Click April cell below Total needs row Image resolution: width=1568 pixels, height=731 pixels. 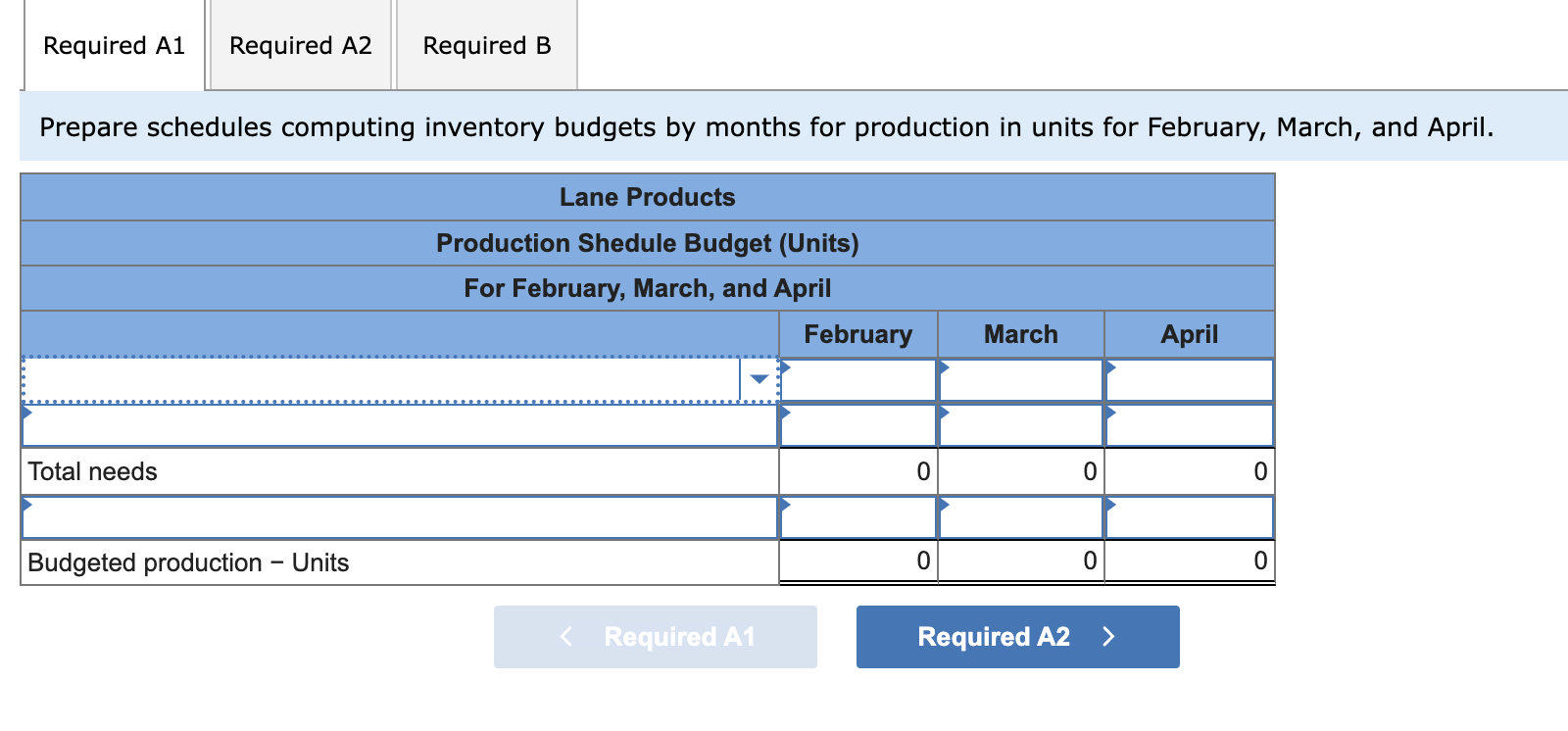point(1190,517)
